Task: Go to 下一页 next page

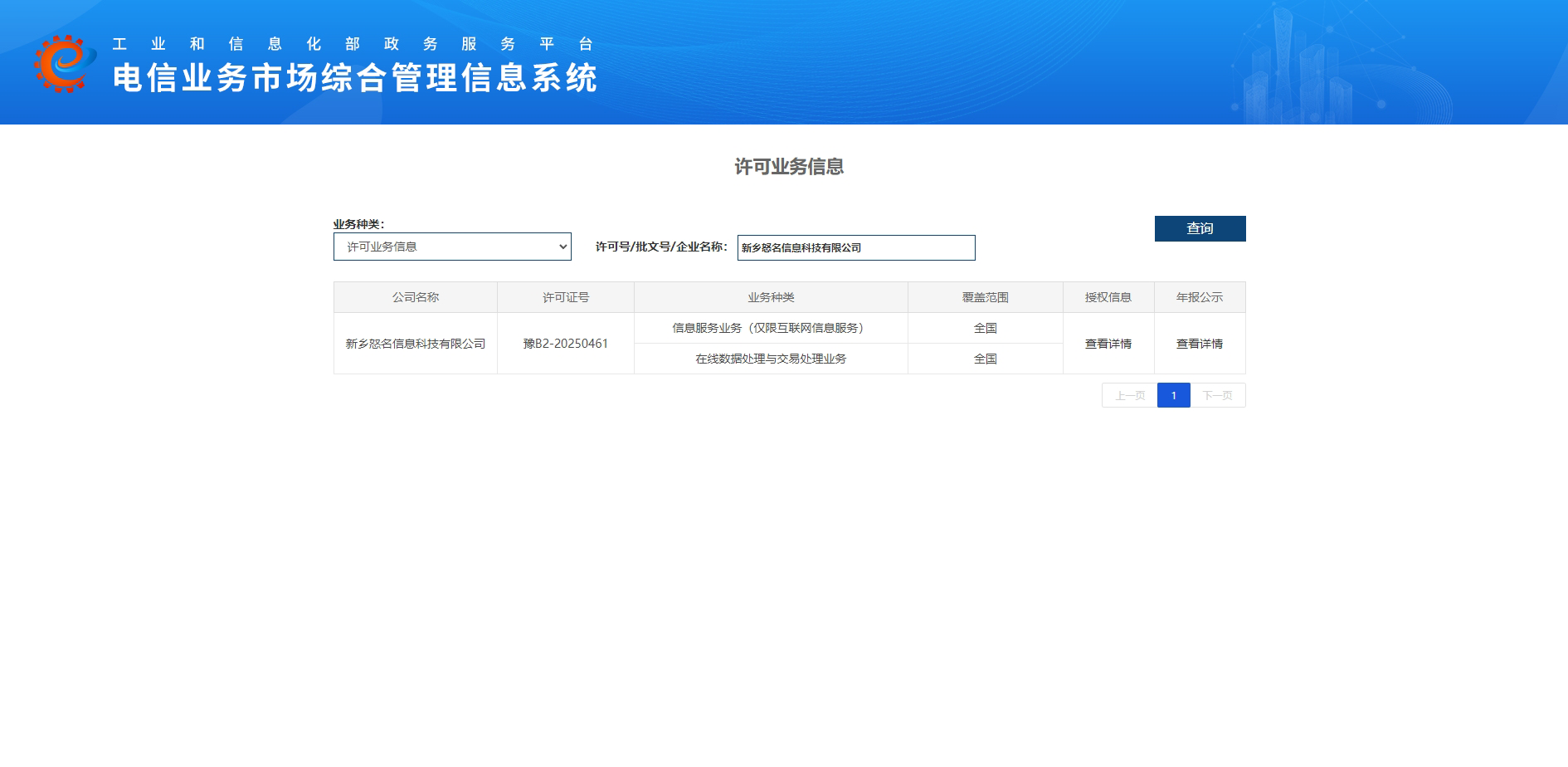Action: (x=1217, y=396)
